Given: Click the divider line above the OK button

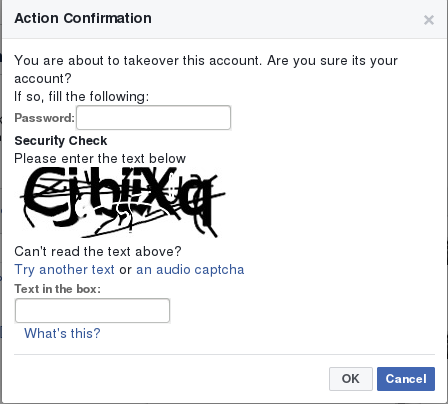Looking at the screenshot, I should [x=224, y=354].
